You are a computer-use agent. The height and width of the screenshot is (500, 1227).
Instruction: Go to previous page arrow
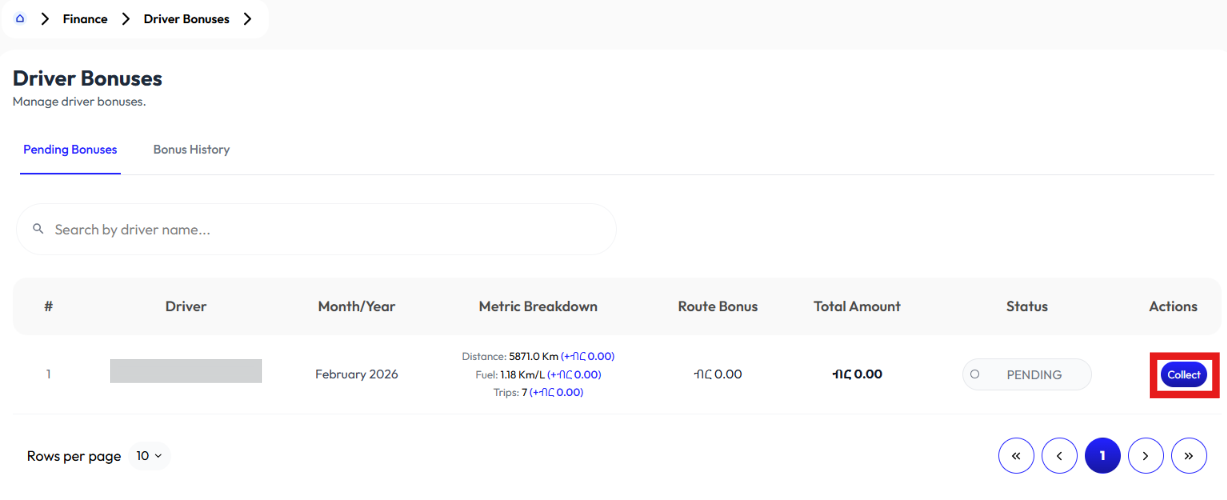click(x=1059, y=456)
